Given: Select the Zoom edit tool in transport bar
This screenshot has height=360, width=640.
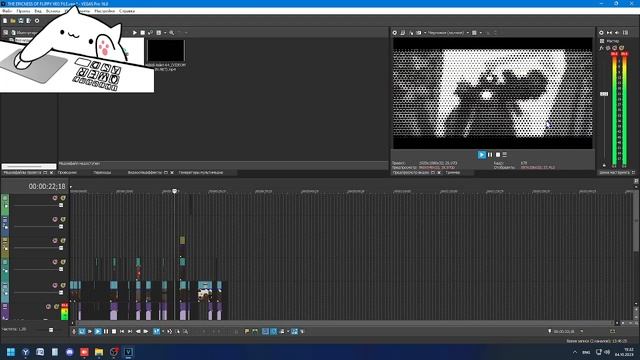Looking at the screenshot, I should point(186,331).
